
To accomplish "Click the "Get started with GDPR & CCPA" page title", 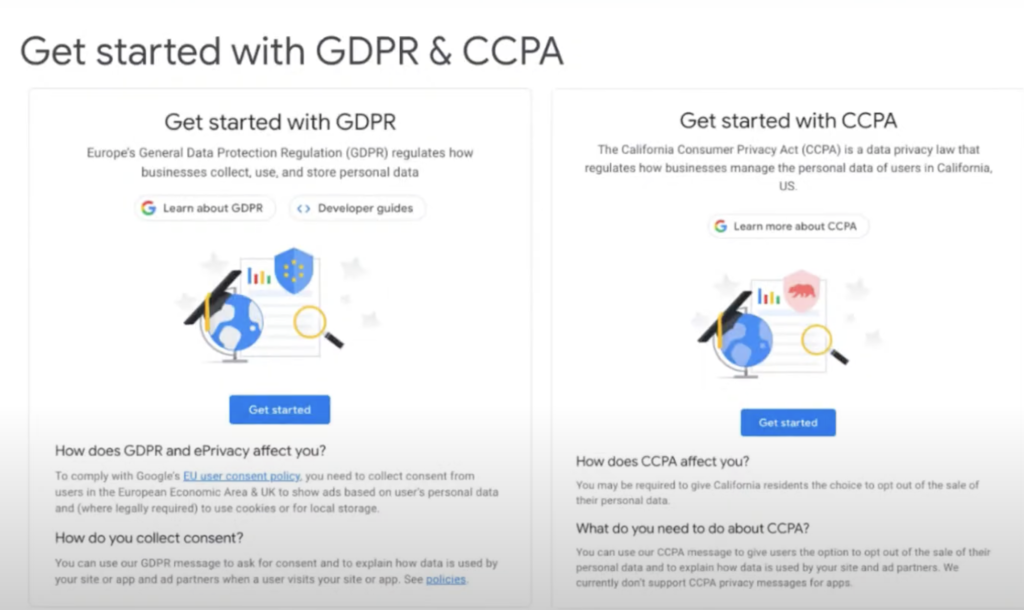I will (x=291, y=50).
